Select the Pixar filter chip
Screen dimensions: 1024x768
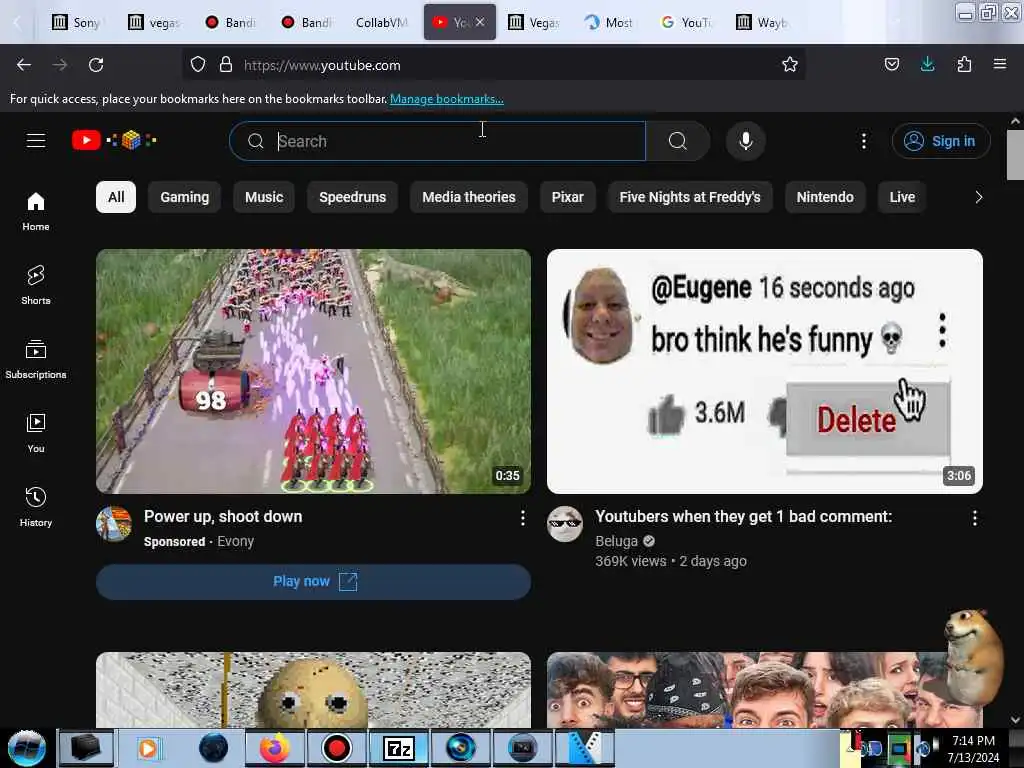[x=568, y=197]
